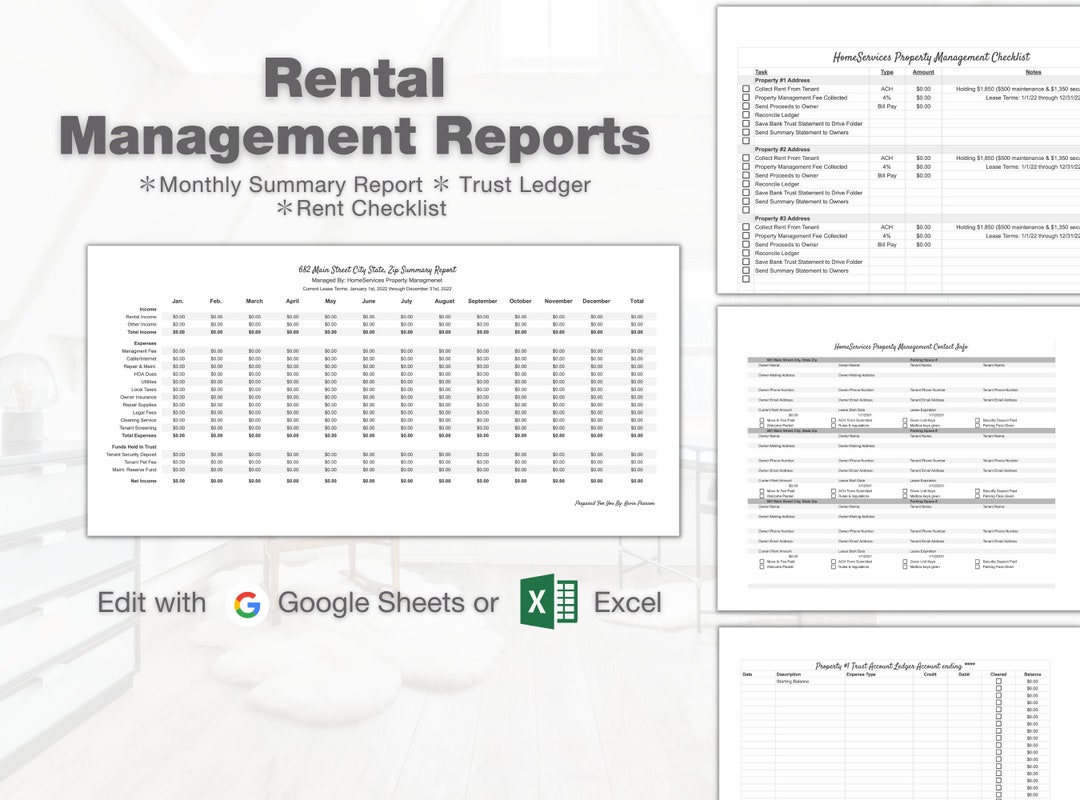1080x800 pixels.
Task: Tick the "ACH Form Submitted" checkbox
Action: tap(832, 420)
